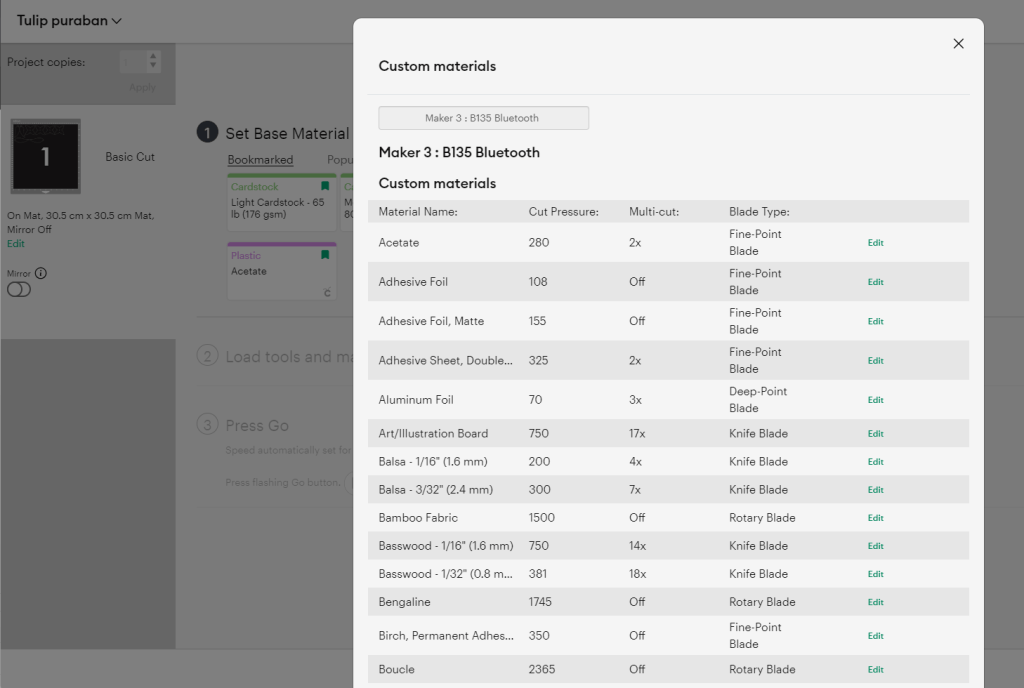The image size is (1024, 688).
Task: Click Edit under the mat size details
Action: pyautogui.click(x=15, y=244)
